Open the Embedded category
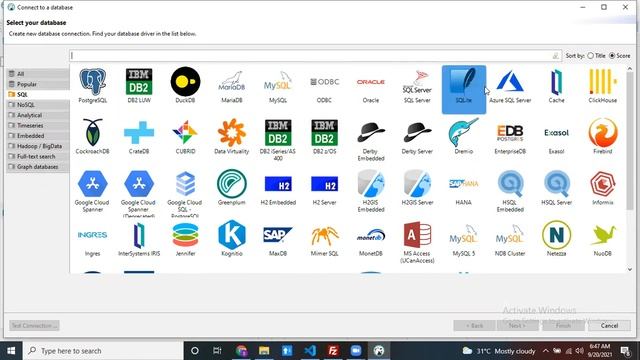Screen dimensions: 640x360 coord(38,136)
